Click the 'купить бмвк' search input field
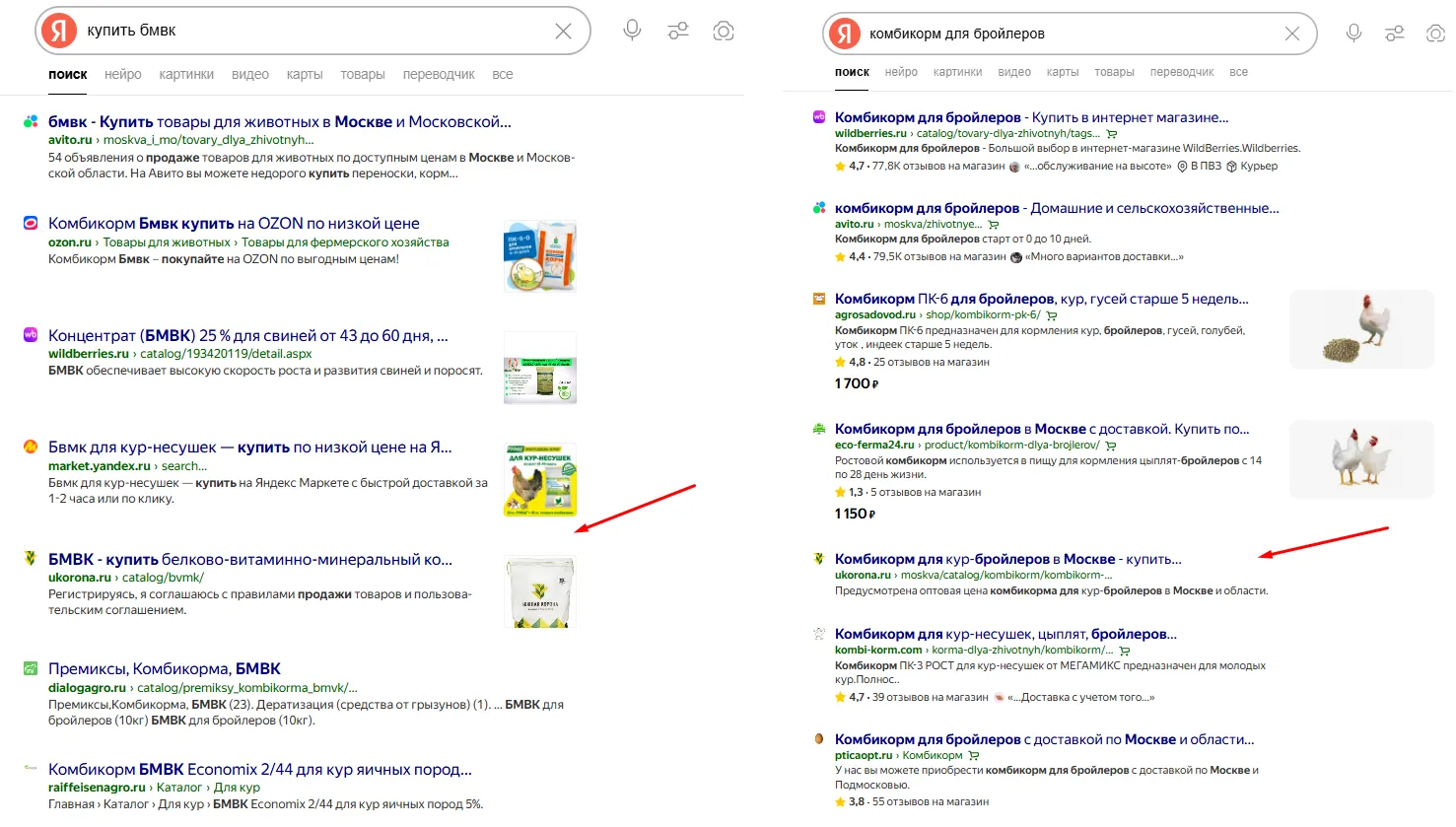The width and height of the screenshot is (1456, 827). click(x=313, y=31)
